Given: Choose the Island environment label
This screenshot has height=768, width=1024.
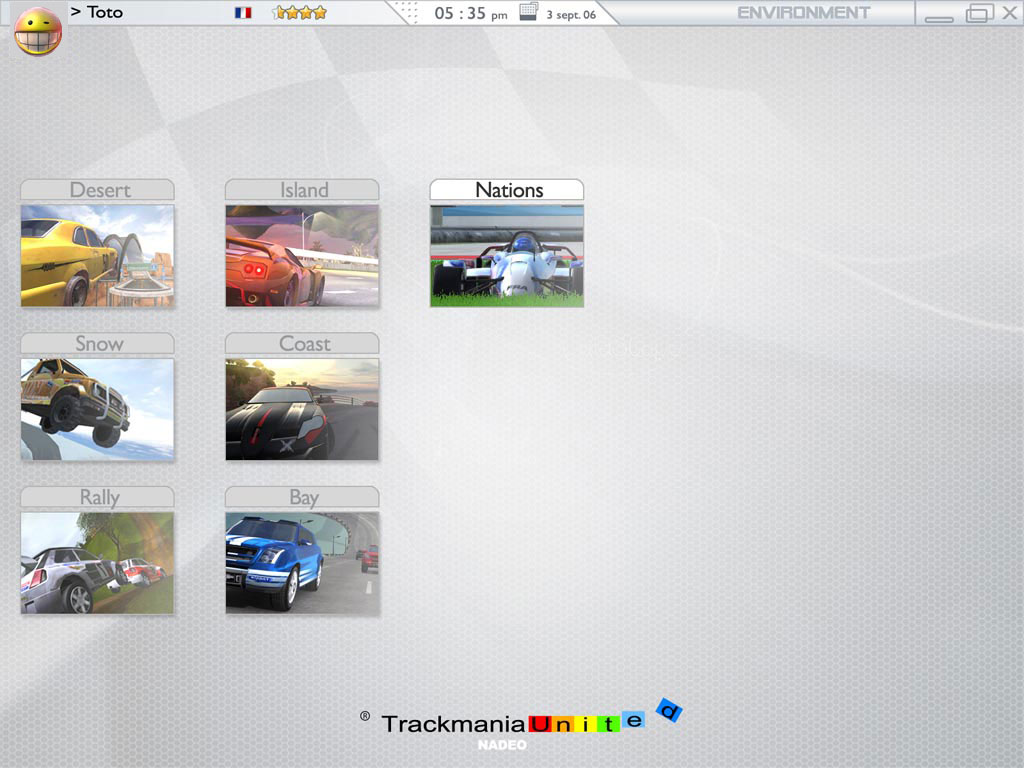Looking at the screenshot, I should pos(302,190).
